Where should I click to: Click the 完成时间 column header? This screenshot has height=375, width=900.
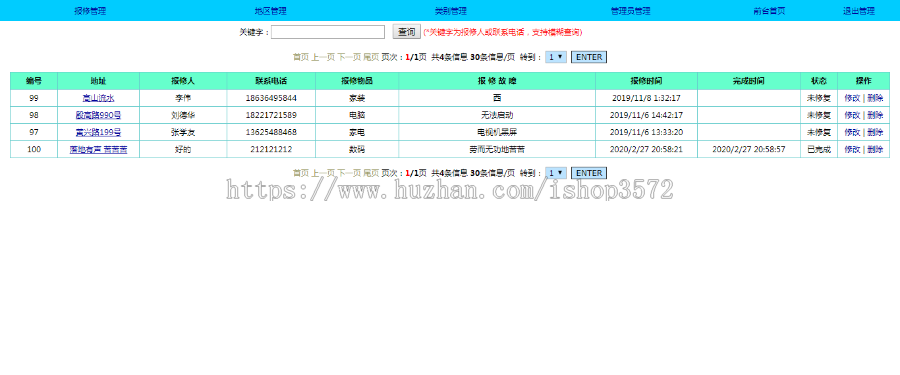point(749,81)
